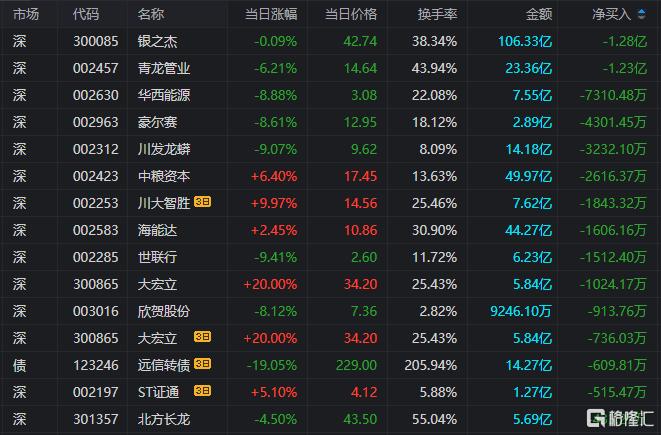Sort by 当日涨幅 column header
The width and height of the screenshot is (661, 435).
[271, 14]
